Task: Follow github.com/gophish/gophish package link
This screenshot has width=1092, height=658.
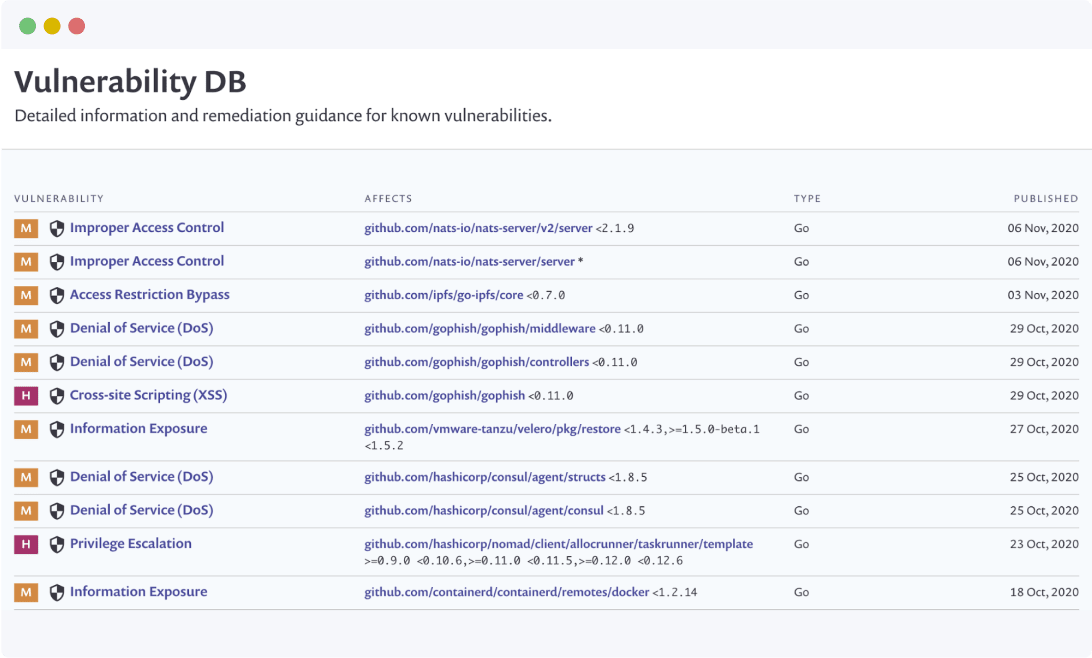Action: click(445, 395)
